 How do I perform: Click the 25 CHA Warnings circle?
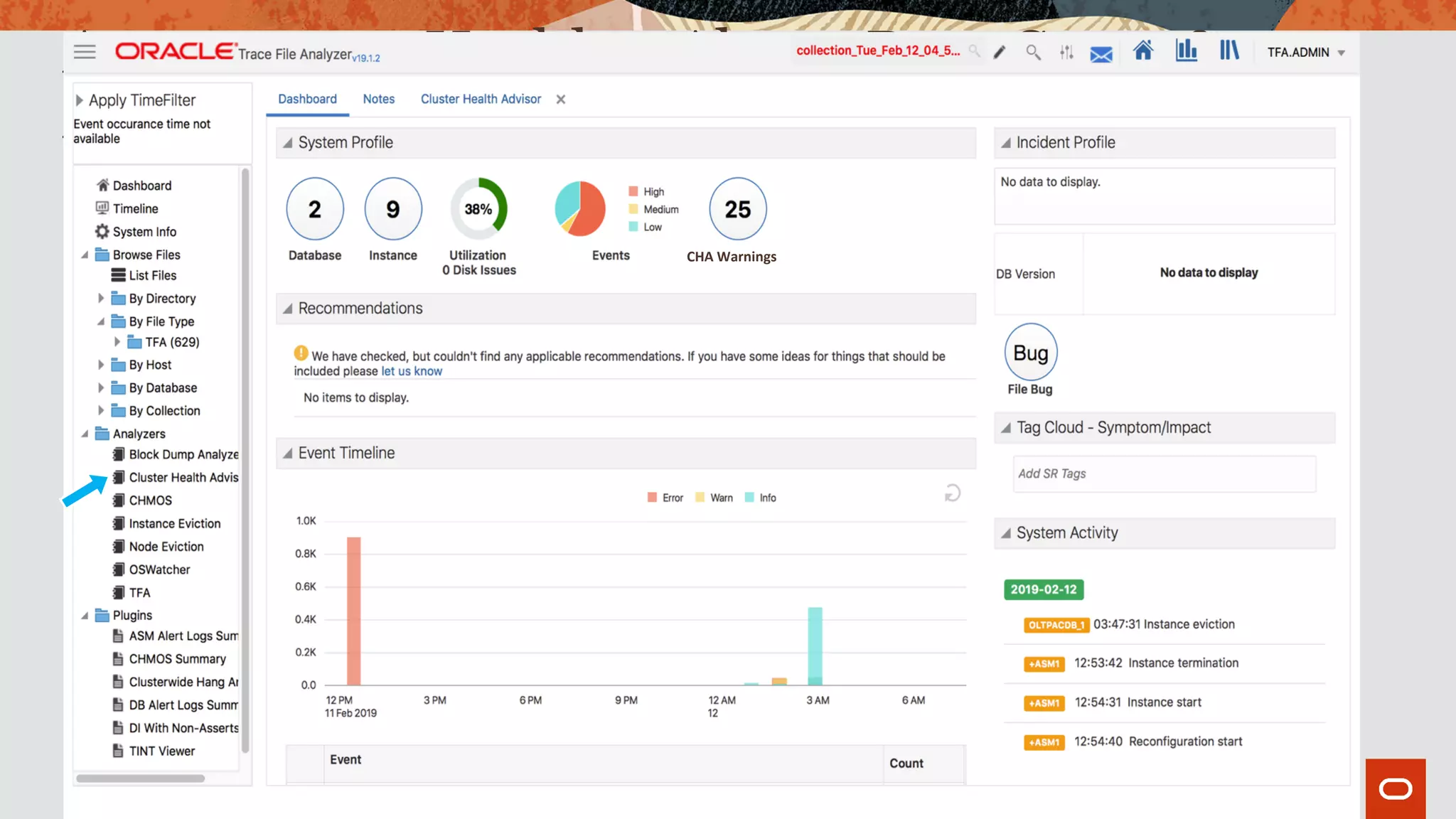tap(738, 209)
